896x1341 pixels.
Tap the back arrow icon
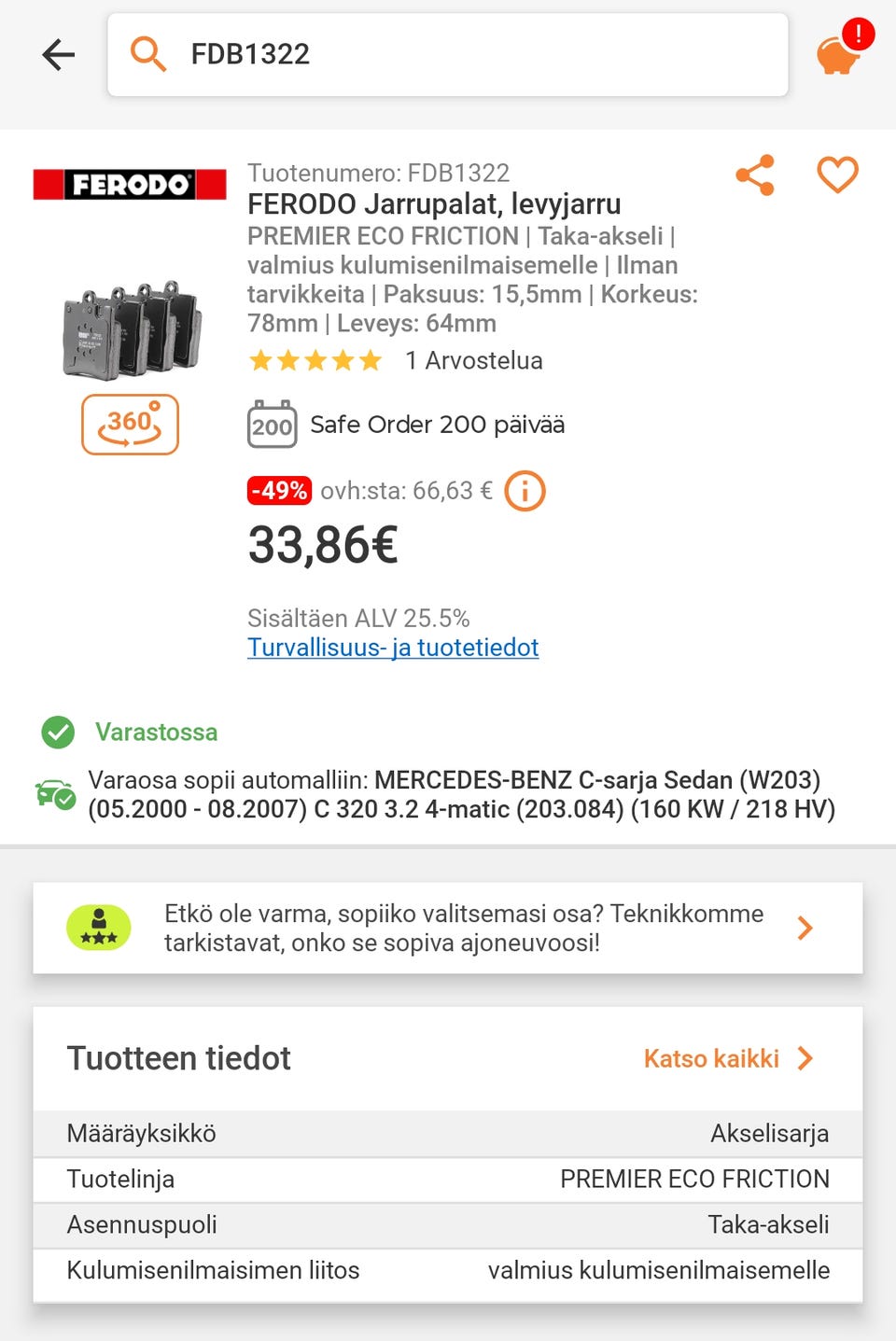(x=58, y=54)
